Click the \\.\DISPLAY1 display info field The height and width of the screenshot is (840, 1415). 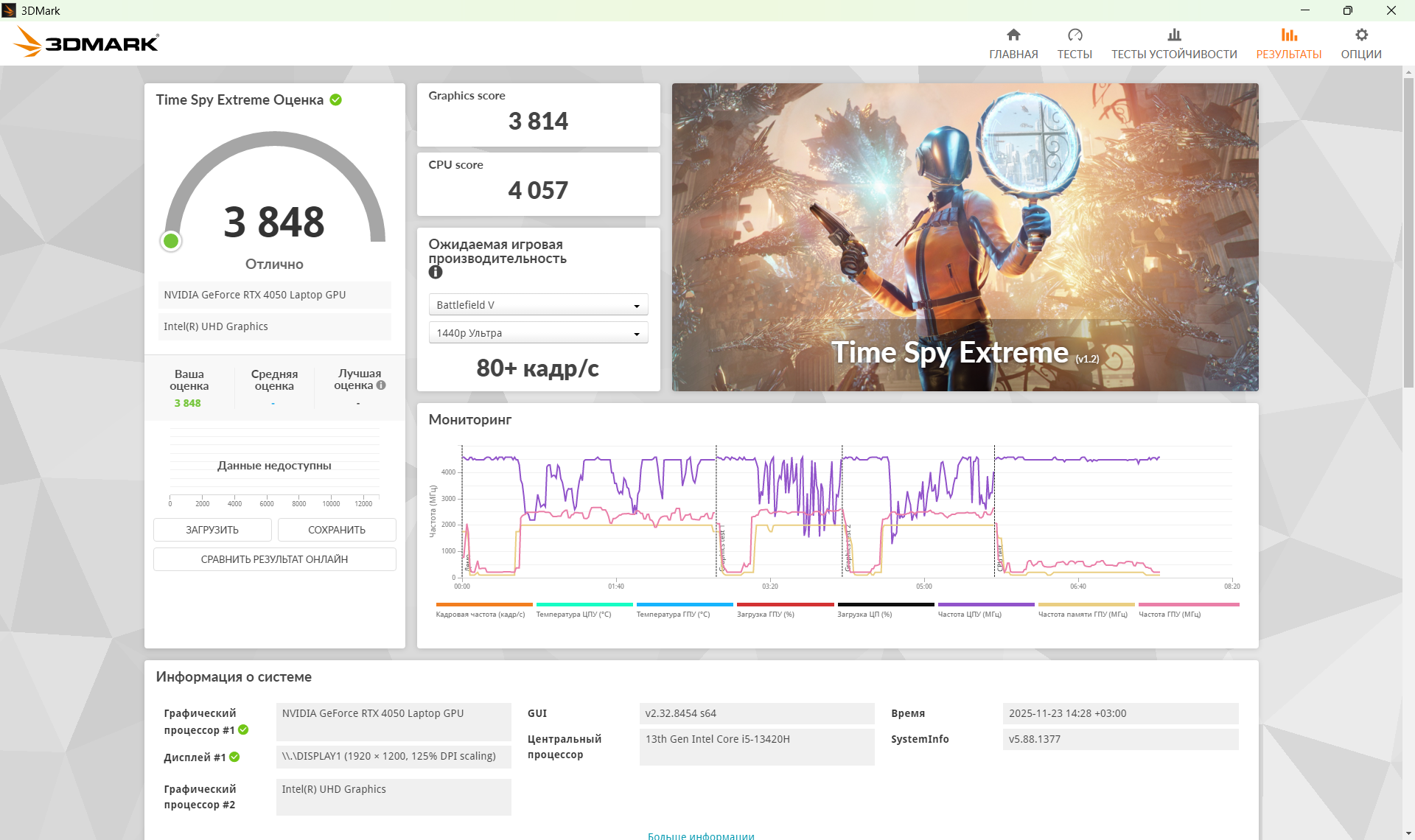tap(394, 756)
